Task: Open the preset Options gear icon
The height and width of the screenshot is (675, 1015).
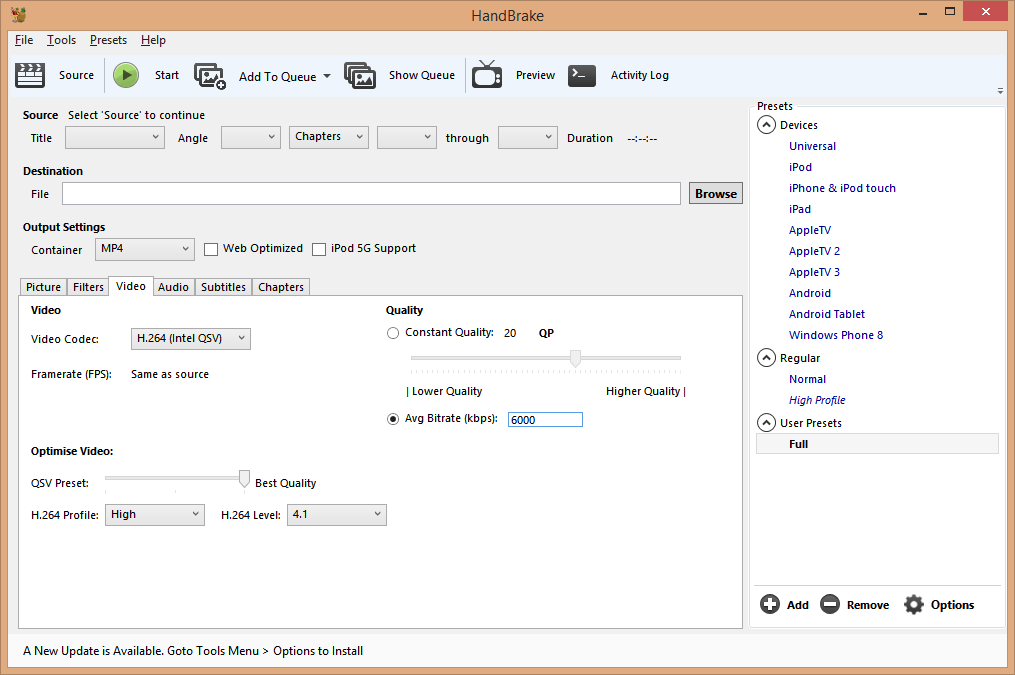Action: click(913, 604)
